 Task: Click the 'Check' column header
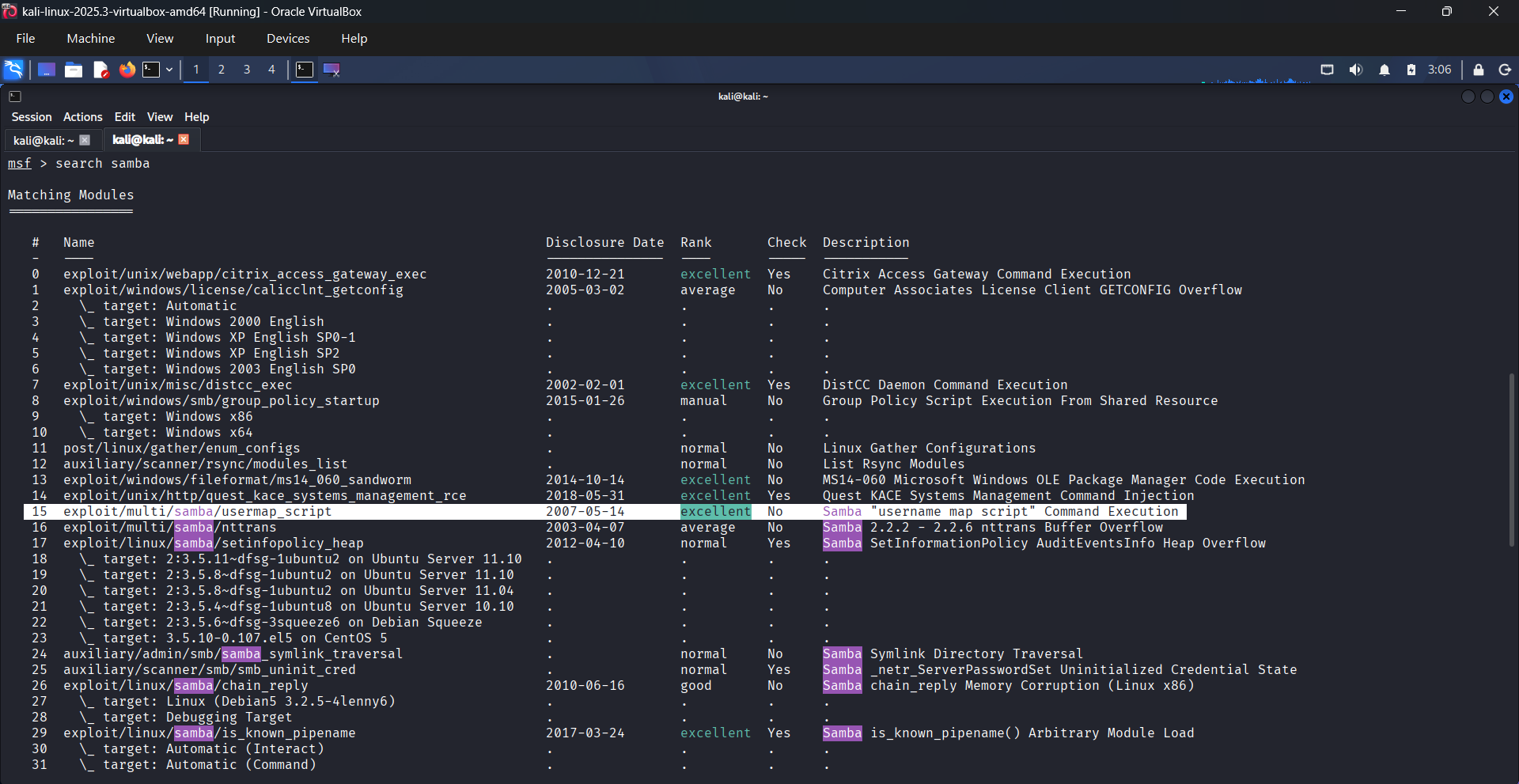pos(787,243)
